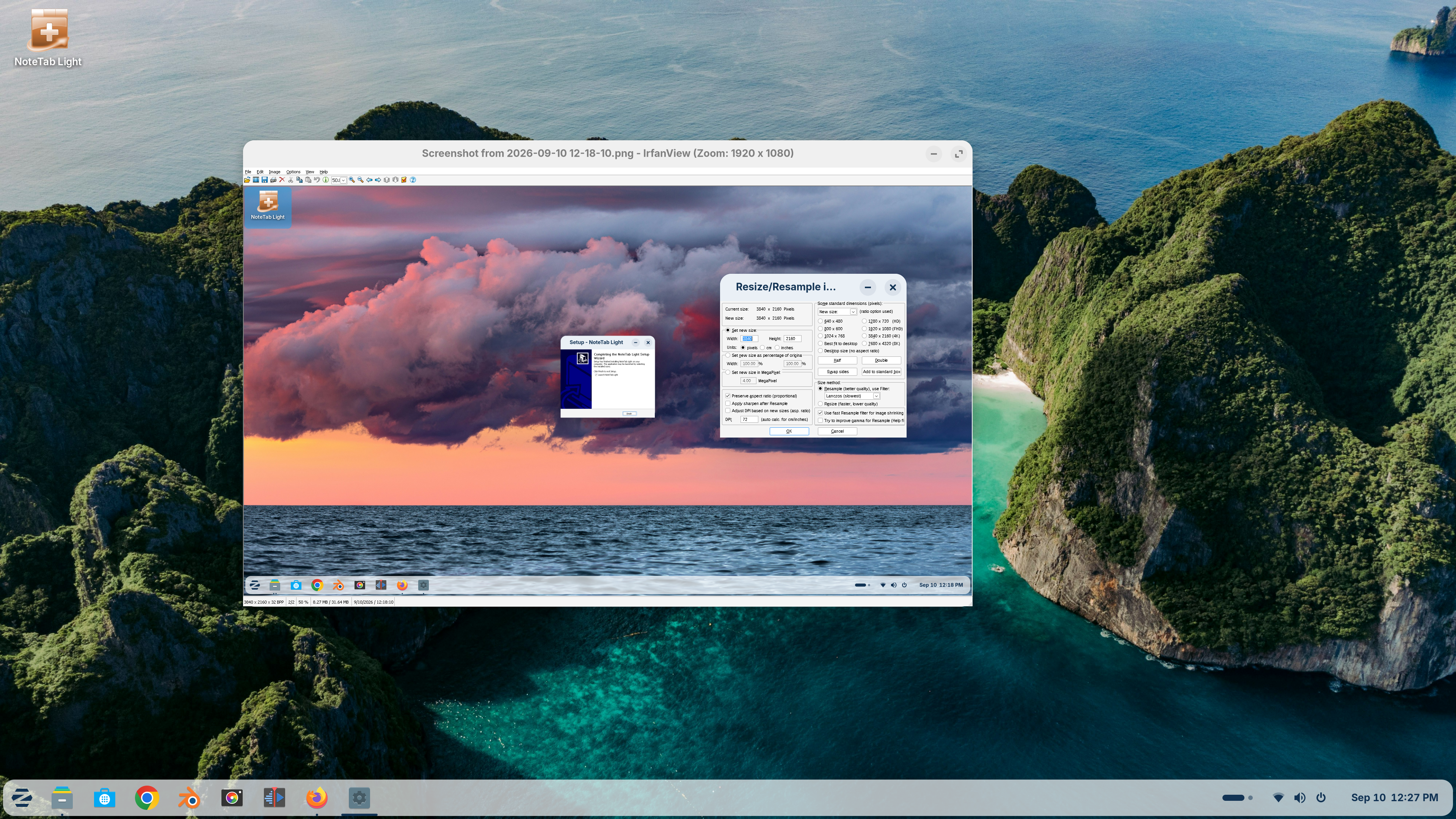
Task: Click the Zoom In magnifier icon
Action: (x=352, y=180)
